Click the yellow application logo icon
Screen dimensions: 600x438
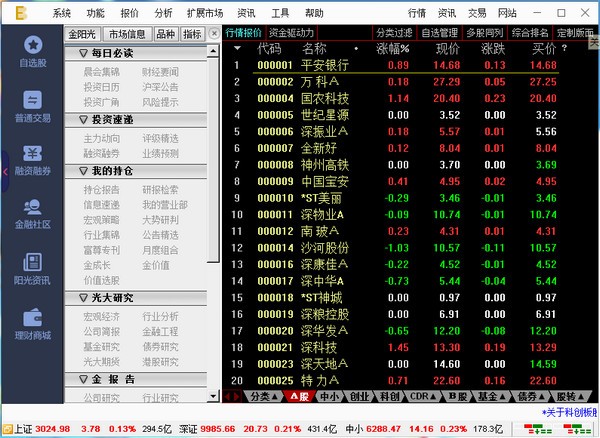point(13,12)
